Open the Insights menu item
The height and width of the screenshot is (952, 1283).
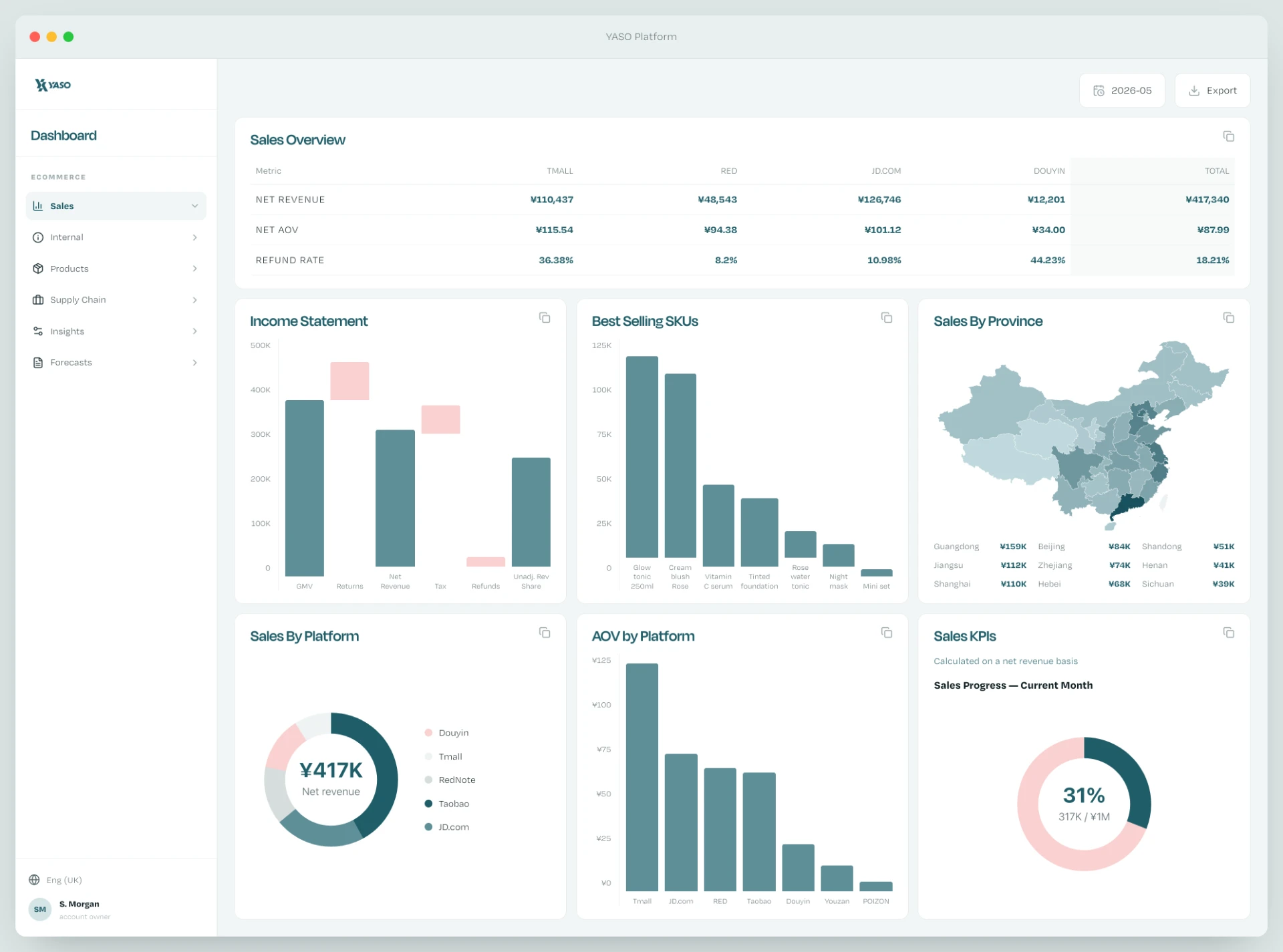[116, 331]
